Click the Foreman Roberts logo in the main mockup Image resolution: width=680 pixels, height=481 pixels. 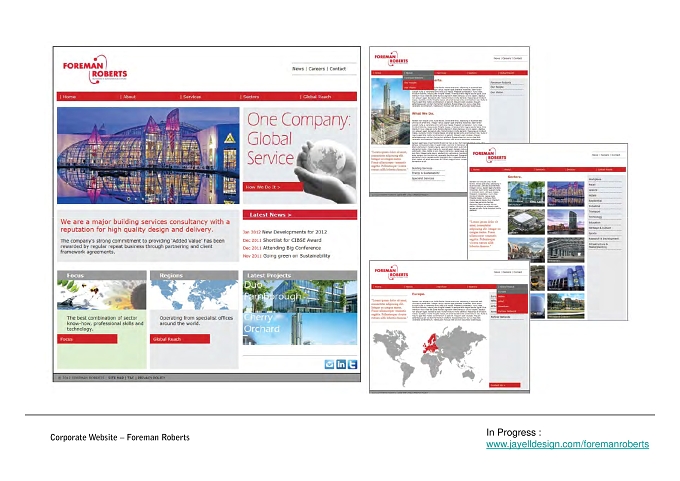point(95,69)
